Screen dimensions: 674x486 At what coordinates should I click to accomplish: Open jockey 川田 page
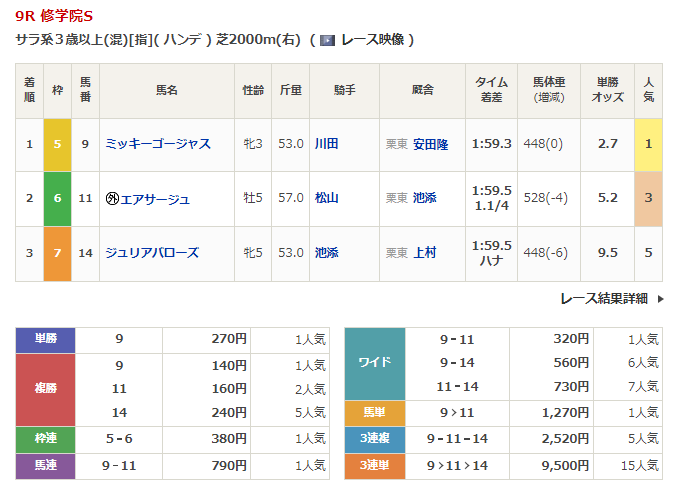click(326, 144)
